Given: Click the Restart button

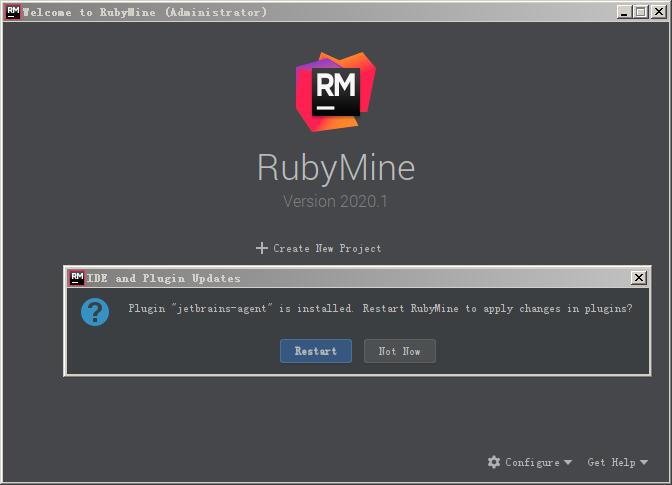Looking at the screenshot, I should [x=316, y=351].
